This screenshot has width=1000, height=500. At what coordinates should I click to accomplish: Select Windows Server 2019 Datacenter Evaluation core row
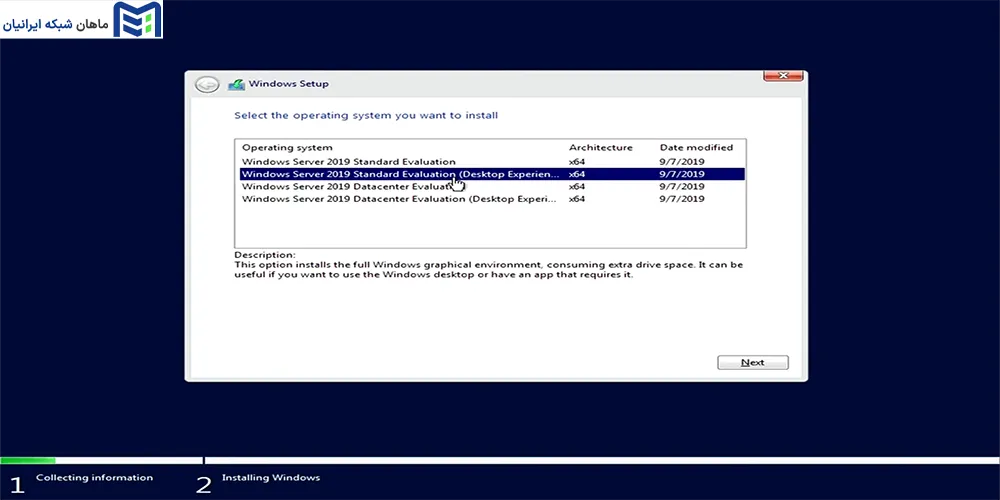492,187
